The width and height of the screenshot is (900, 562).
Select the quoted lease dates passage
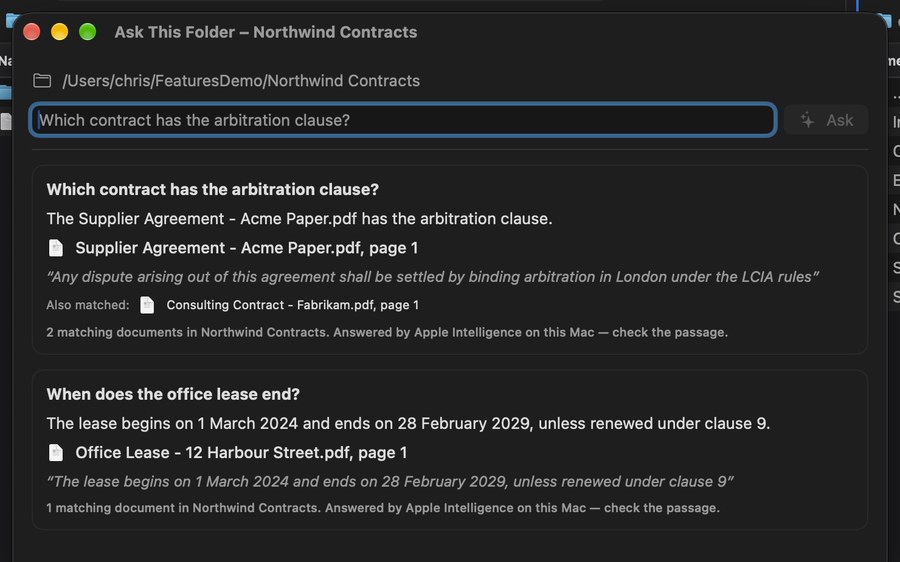[x=390, y=482]
